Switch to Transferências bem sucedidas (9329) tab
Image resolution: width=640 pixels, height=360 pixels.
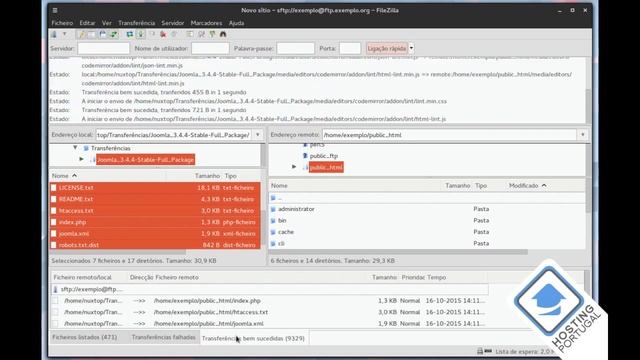coord(253,338)
